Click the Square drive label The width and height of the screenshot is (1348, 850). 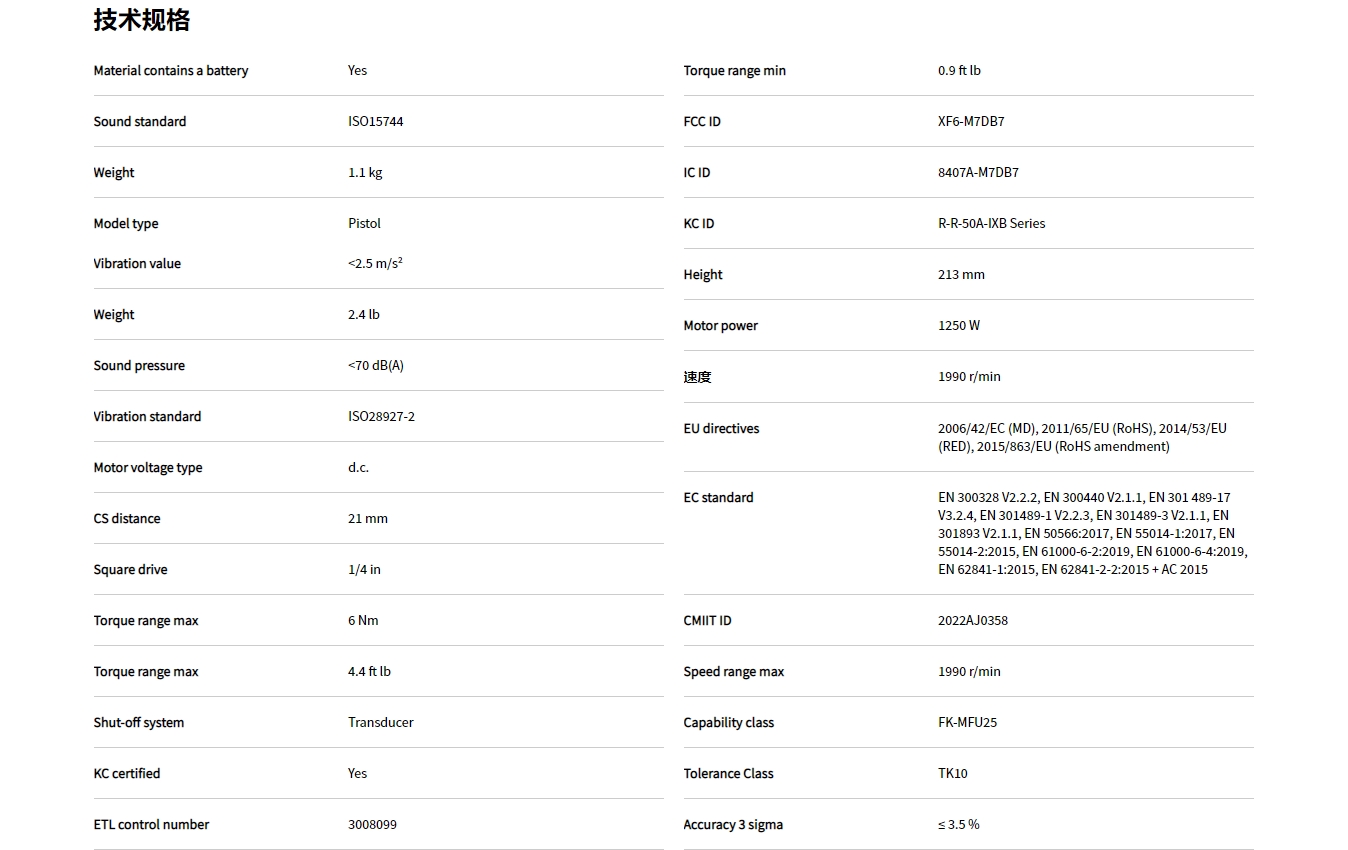pos(130,570)
